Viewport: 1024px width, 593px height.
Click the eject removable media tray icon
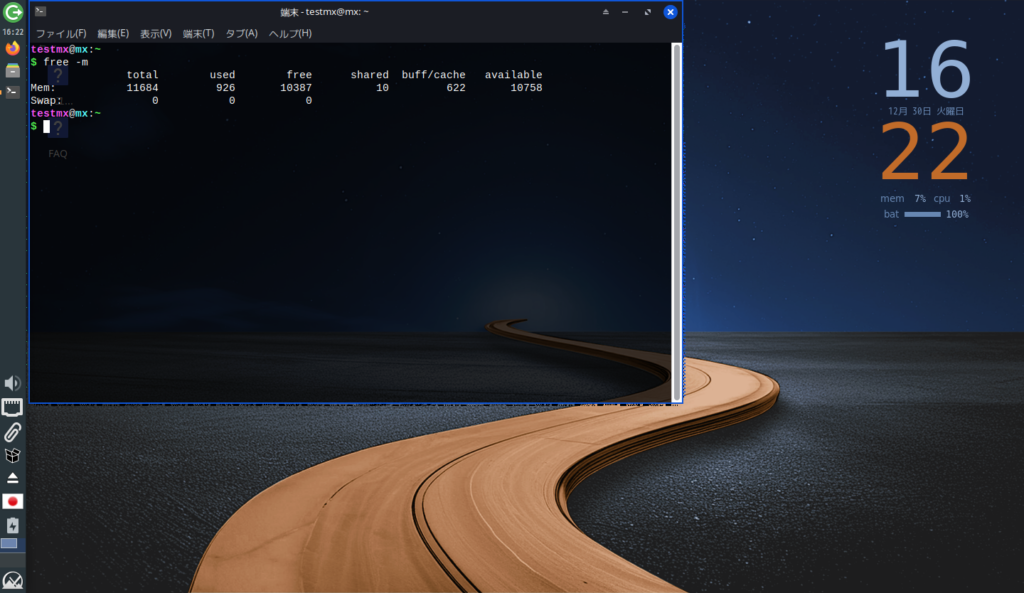pyautogui.click(x=13, y=478)
